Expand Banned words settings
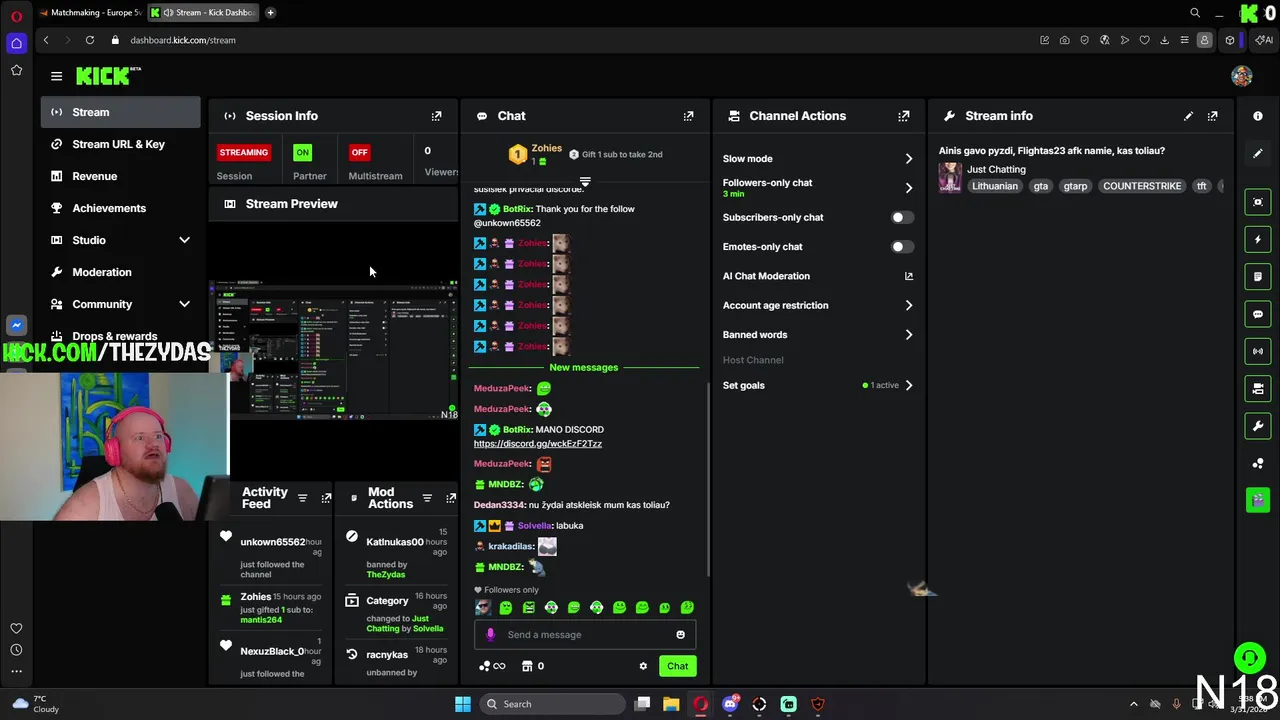The image size is (1280, 720). click(x=908, y=335)
